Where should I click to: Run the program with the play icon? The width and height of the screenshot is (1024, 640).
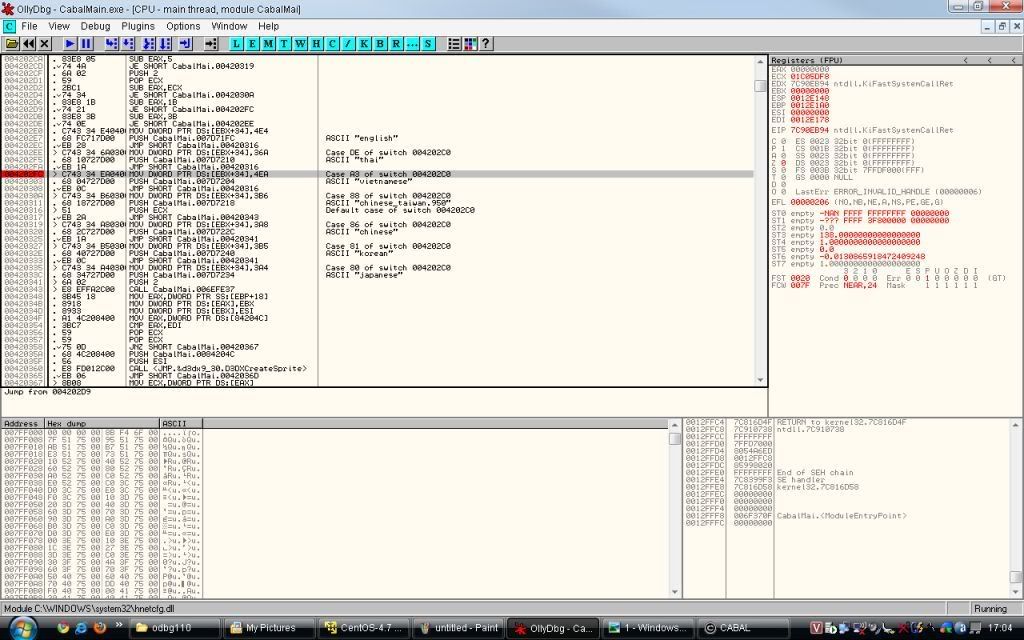click(70, 44)
